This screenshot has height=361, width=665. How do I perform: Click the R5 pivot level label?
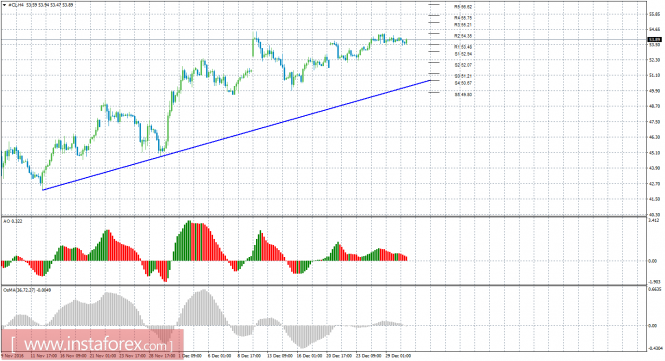(463, 7)
